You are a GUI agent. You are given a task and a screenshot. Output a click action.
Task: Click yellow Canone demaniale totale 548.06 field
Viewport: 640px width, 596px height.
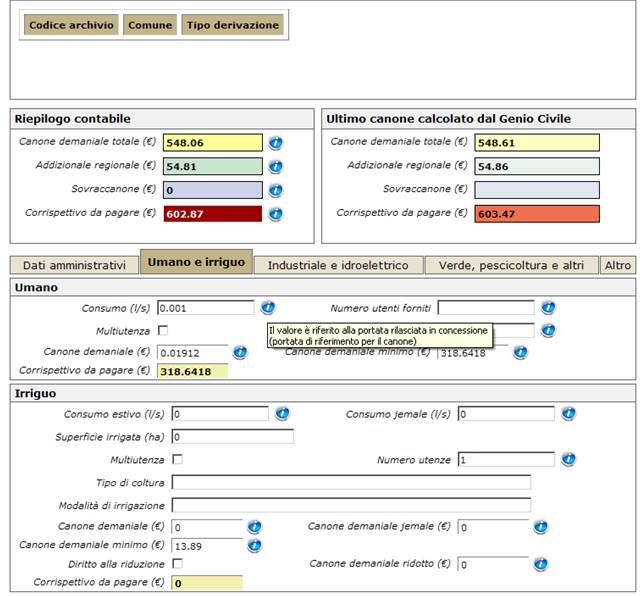213,142
